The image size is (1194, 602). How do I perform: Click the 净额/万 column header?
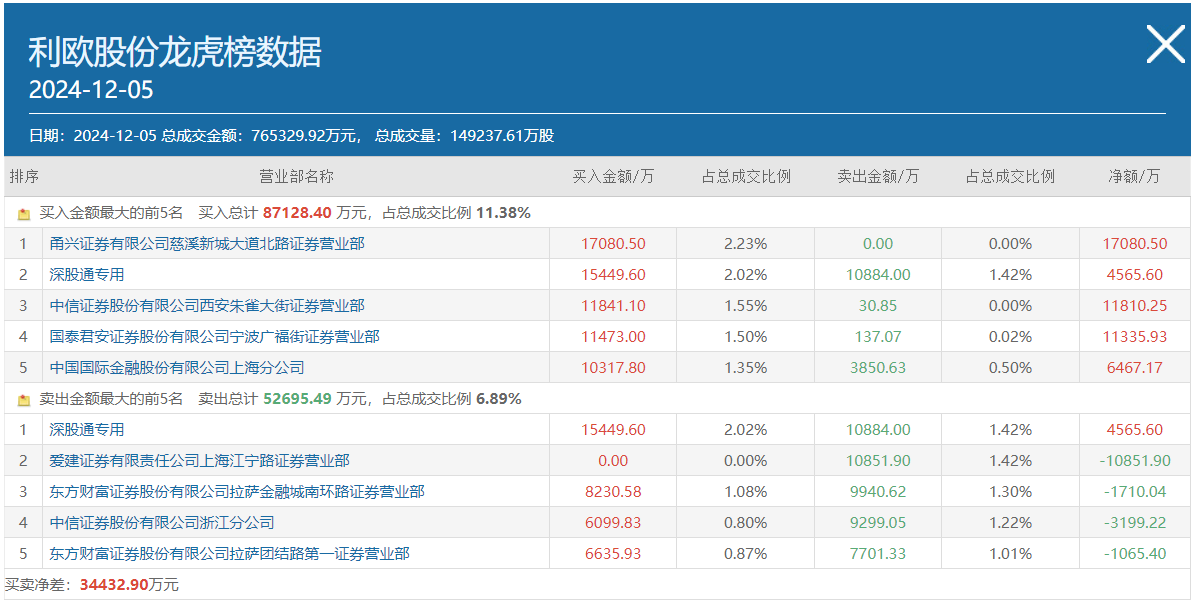(x=1134, y=177)
